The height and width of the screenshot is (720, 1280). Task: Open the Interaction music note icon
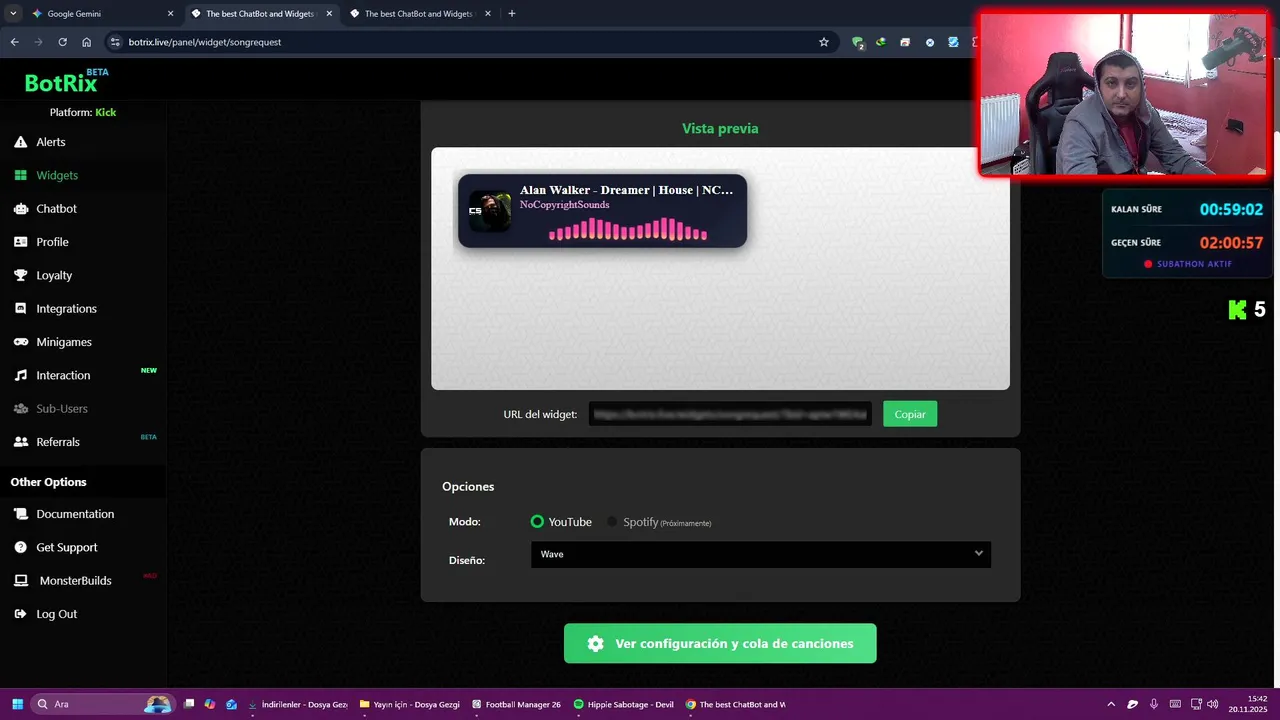(20, 375)
